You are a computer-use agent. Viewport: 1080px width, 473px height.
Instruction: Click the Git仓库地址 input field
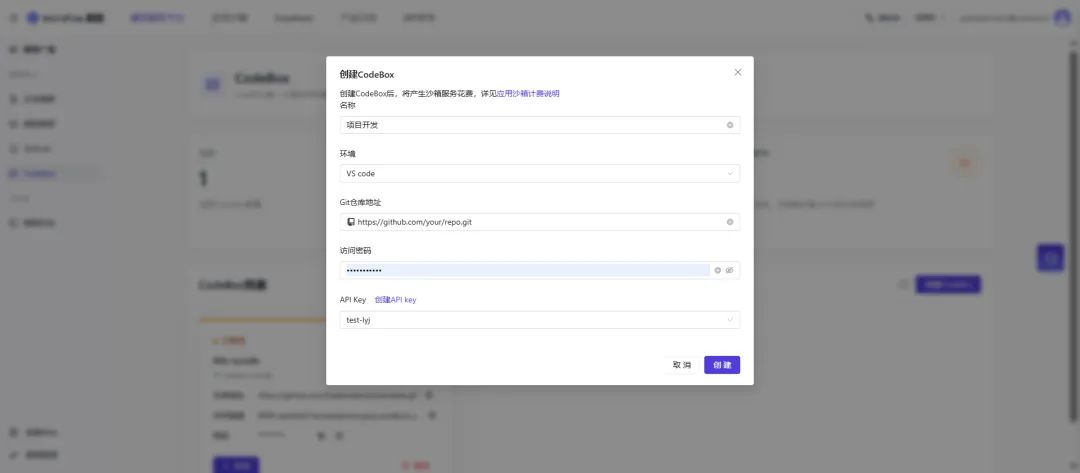(539, 222)
